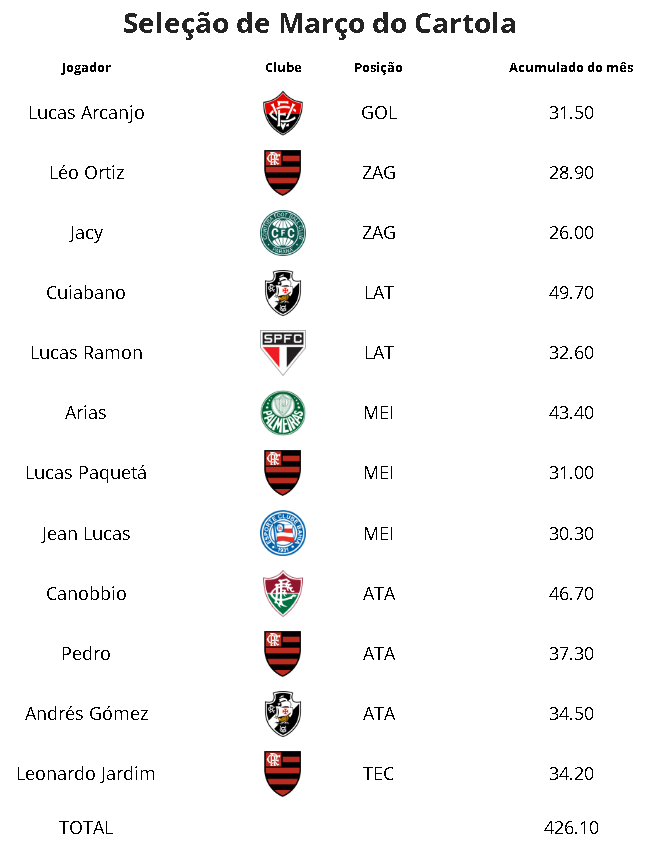Viewport: 645px width, 868px height.
Task: Select the blue Bahia crest
Action: (x=283, y=534)
